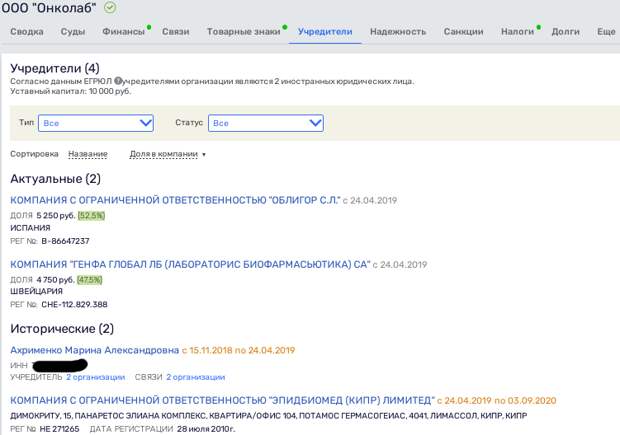
Task: Click the sort direction arrow after Доля в компании
Action: (x=204, y=154)
